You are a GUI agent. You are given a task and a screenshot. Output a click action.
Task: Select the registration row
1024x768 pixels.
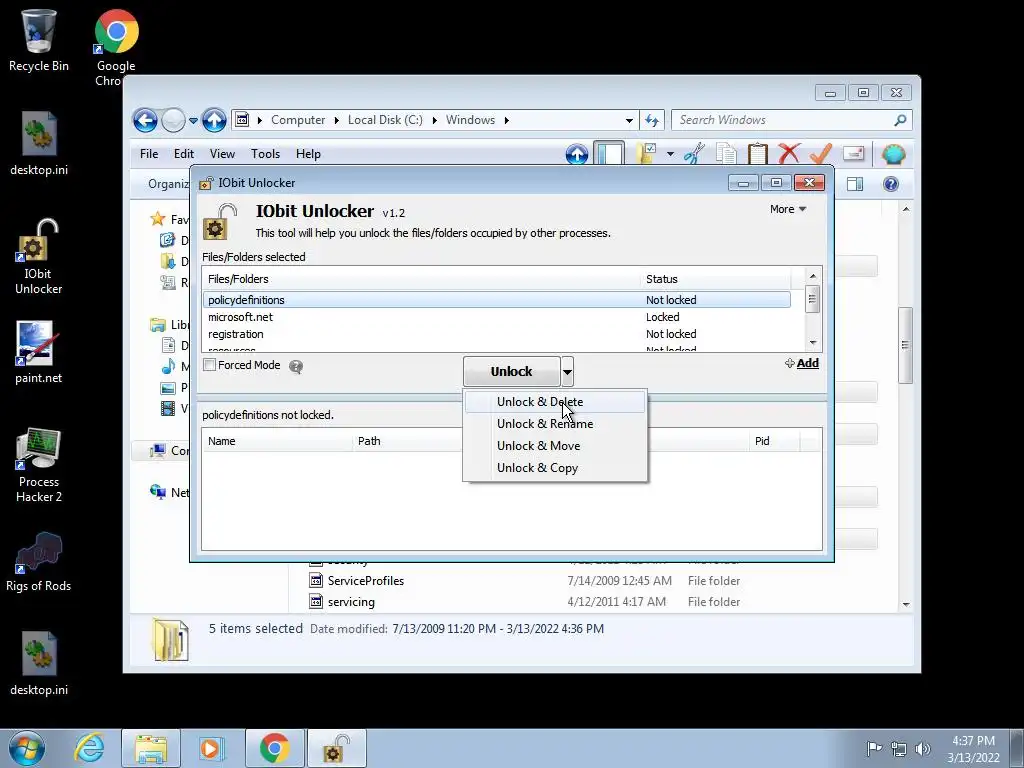click(x=496, y=334)
